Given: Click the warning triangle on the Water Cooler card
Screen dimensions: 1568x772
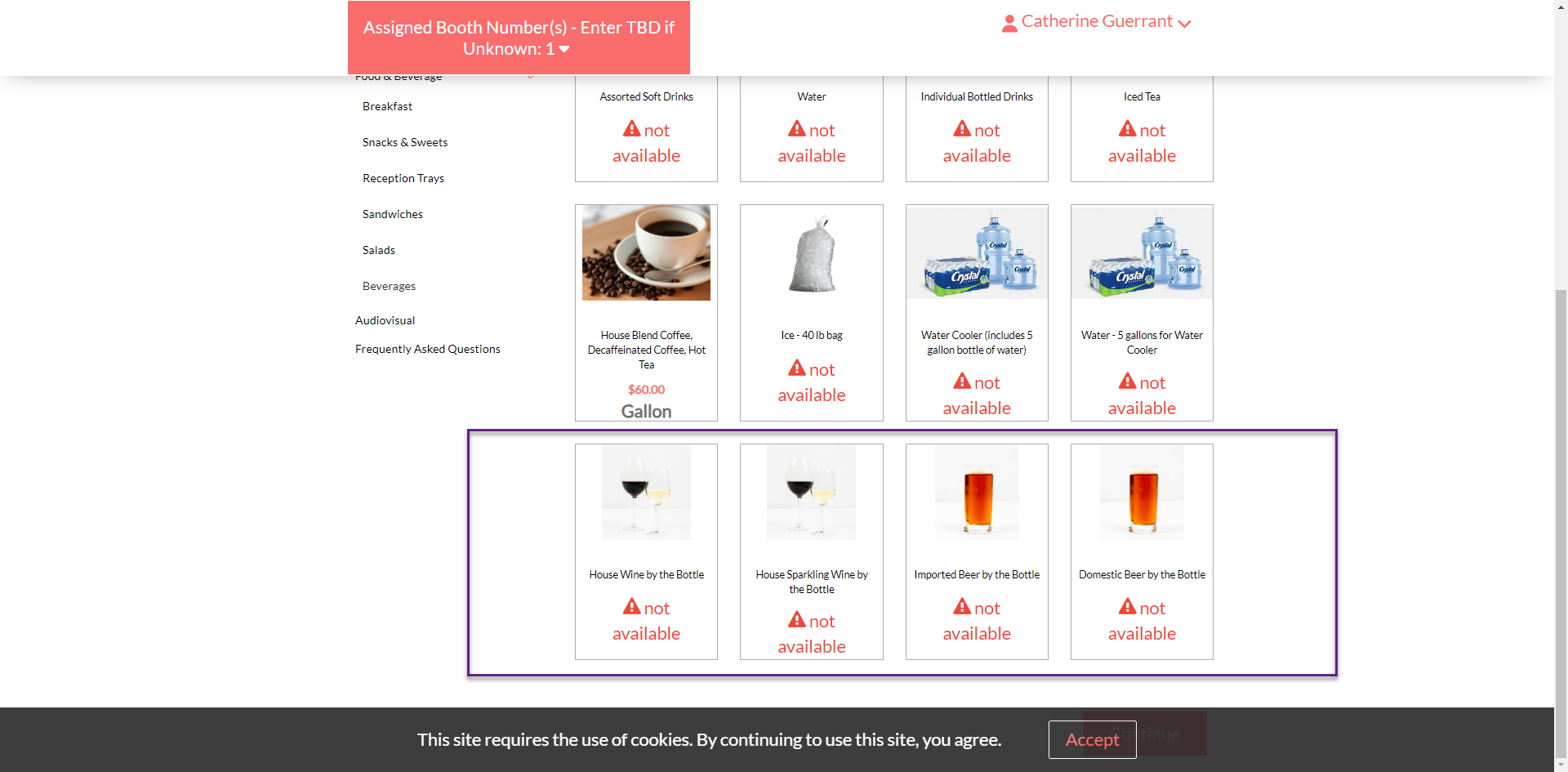Looking at the screenshot, I should [962, 382].
